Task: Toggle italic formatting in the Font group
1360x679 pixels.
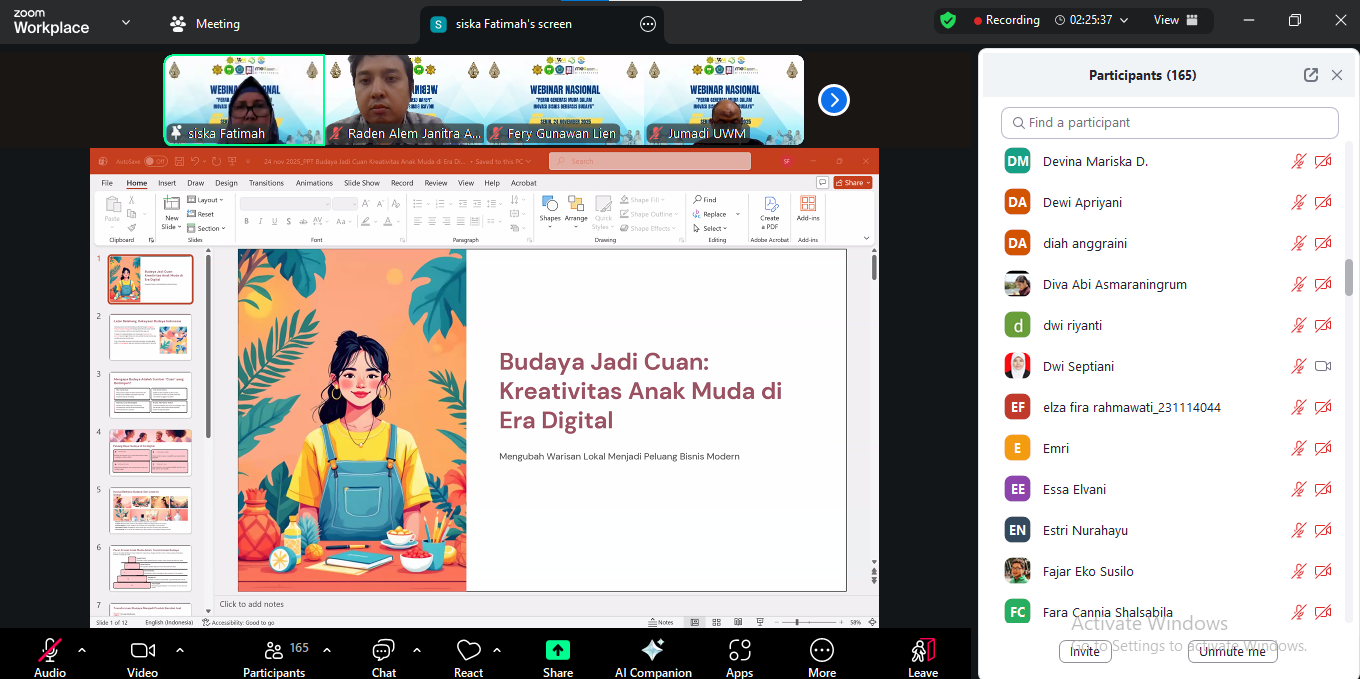Action: pos(260,221)
